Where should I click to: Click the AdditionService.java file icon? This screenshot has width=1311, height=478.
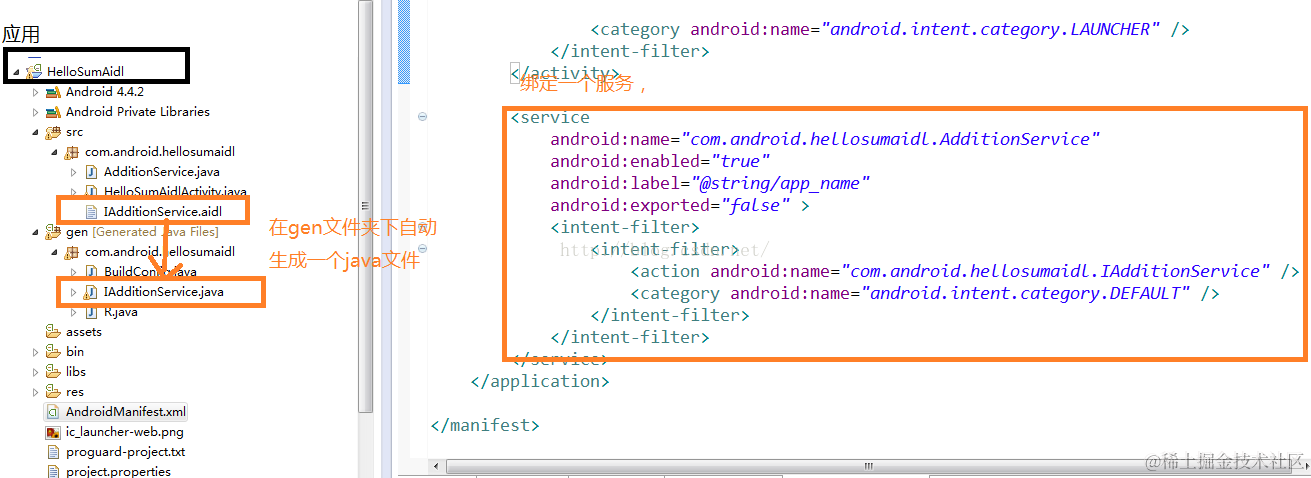91,172
